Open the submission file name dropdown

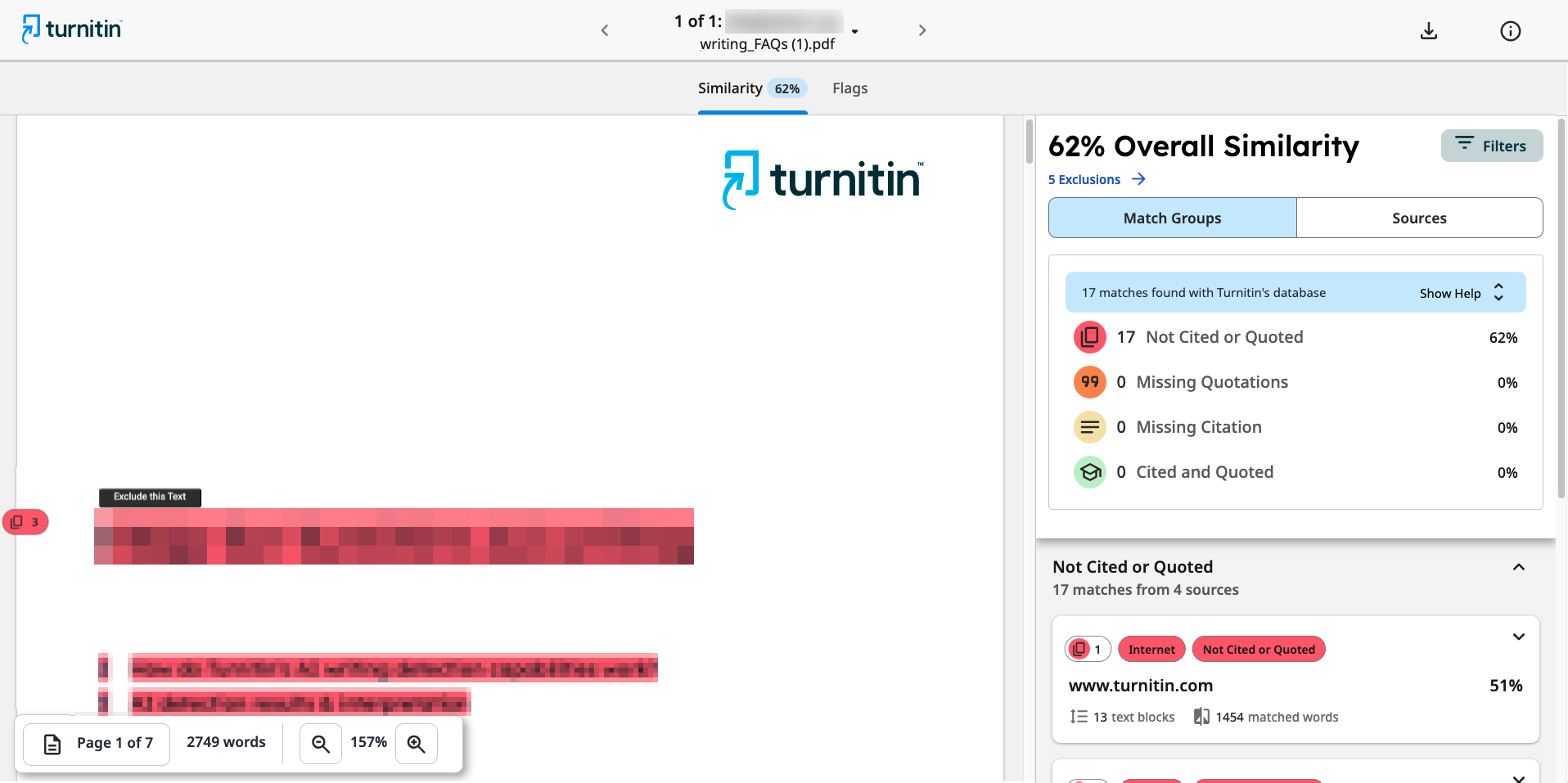(854, 31)
